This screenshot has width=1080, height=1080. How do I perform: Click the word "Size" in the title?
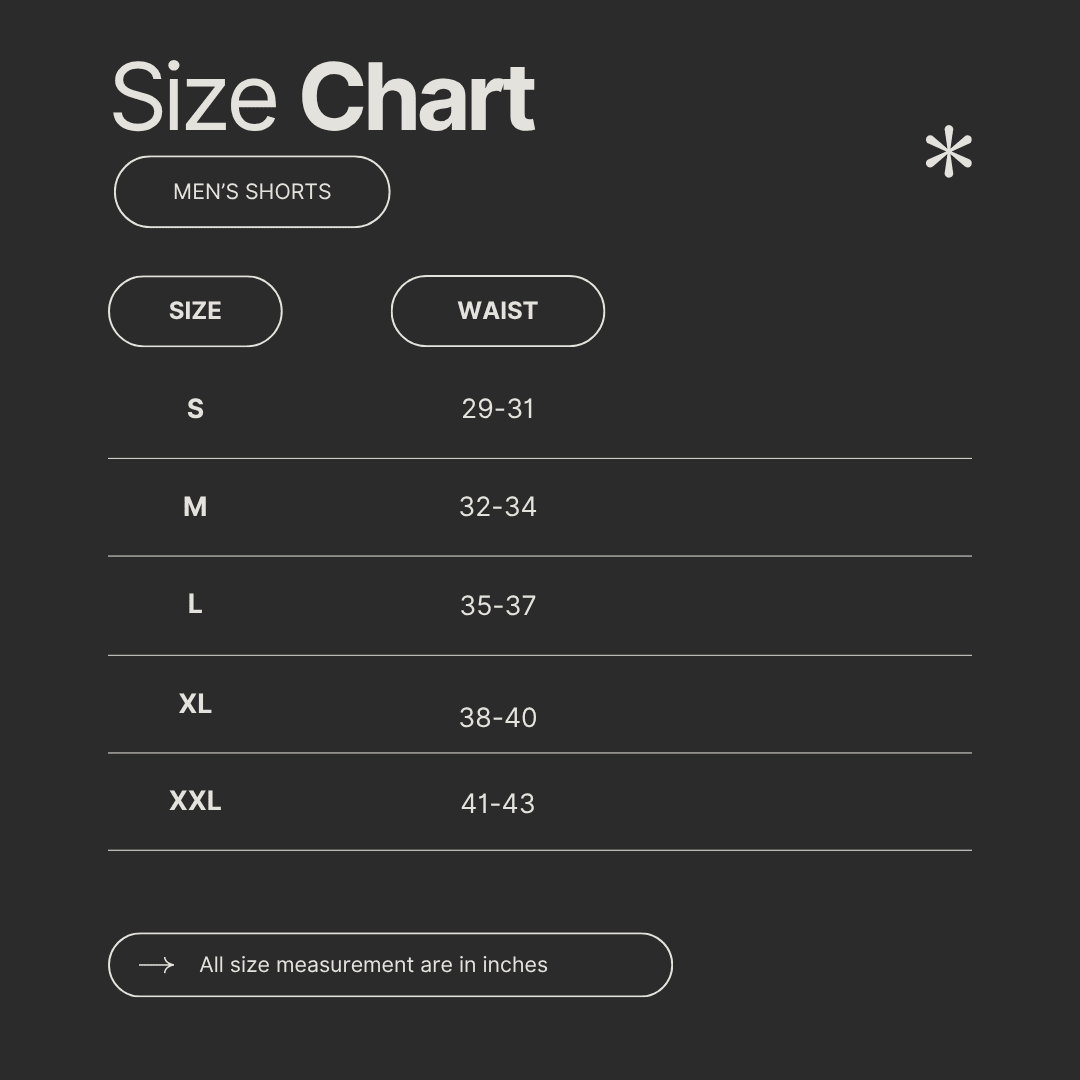coord(194,98)
